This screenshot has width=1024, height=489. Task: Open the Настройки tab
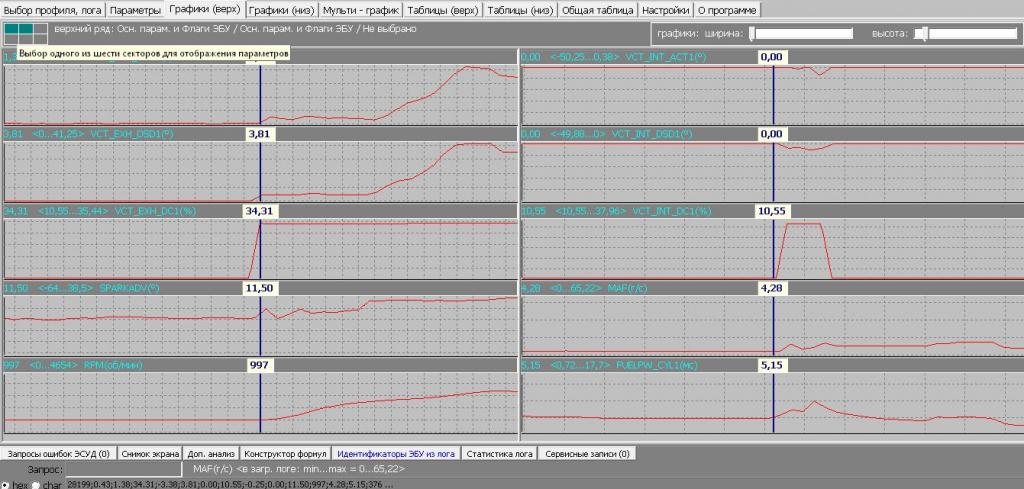665,10
